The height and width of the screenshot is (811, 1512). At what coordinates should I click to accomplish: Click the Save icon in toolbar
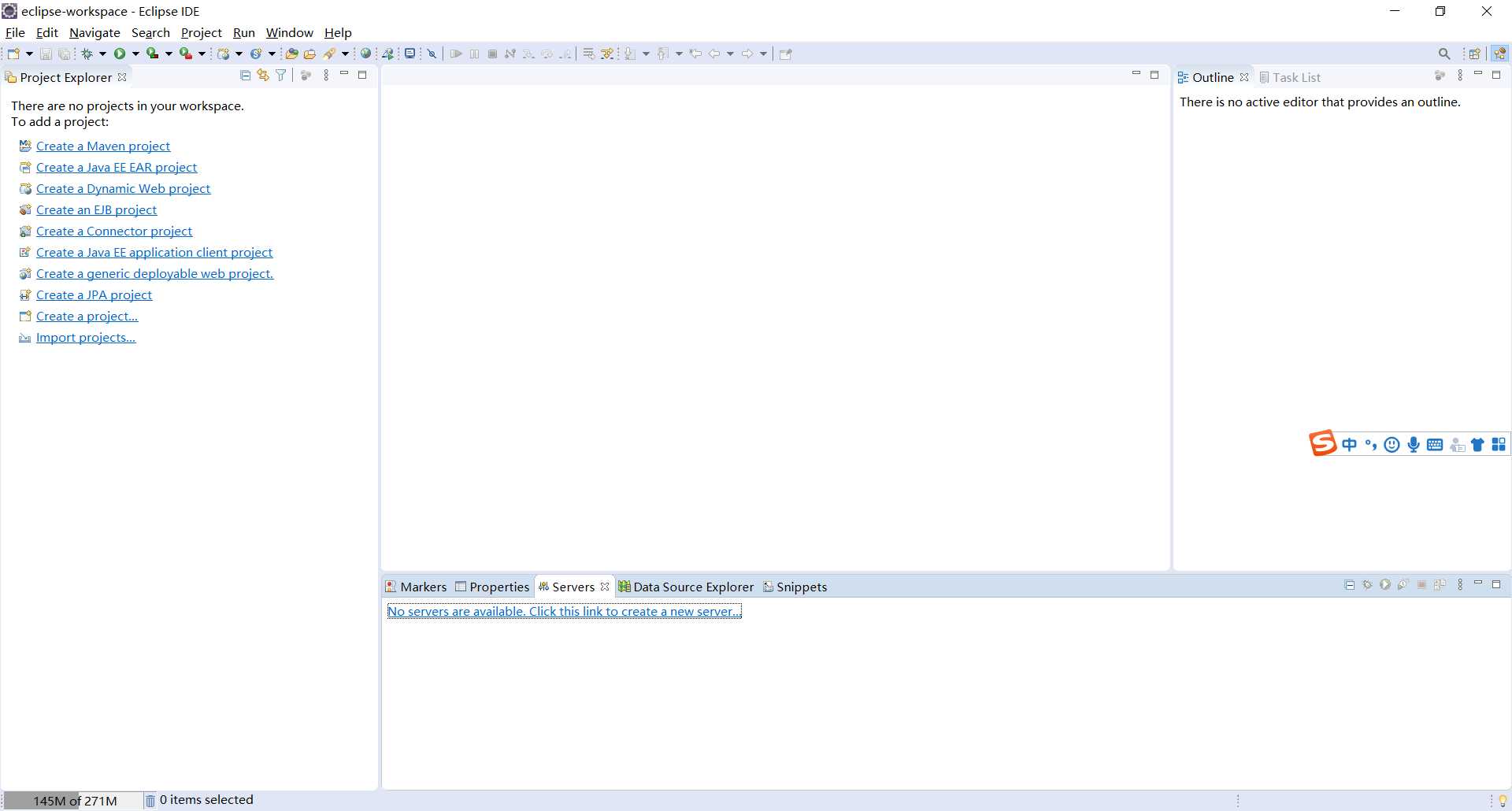pos(46,54)
